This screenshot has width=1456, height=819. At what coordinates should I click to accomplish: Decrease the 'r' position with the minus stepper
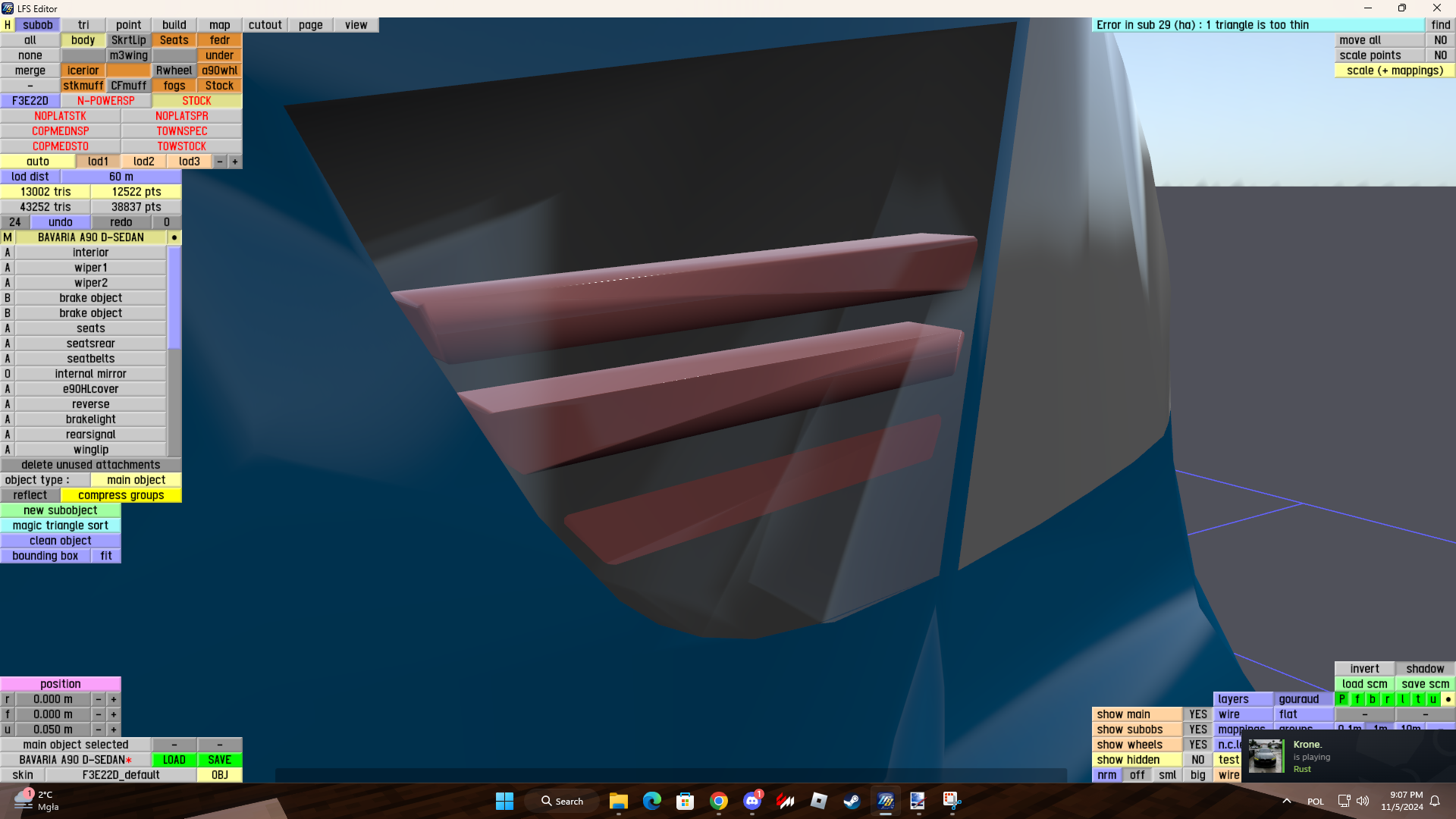(x=99, y=699)
